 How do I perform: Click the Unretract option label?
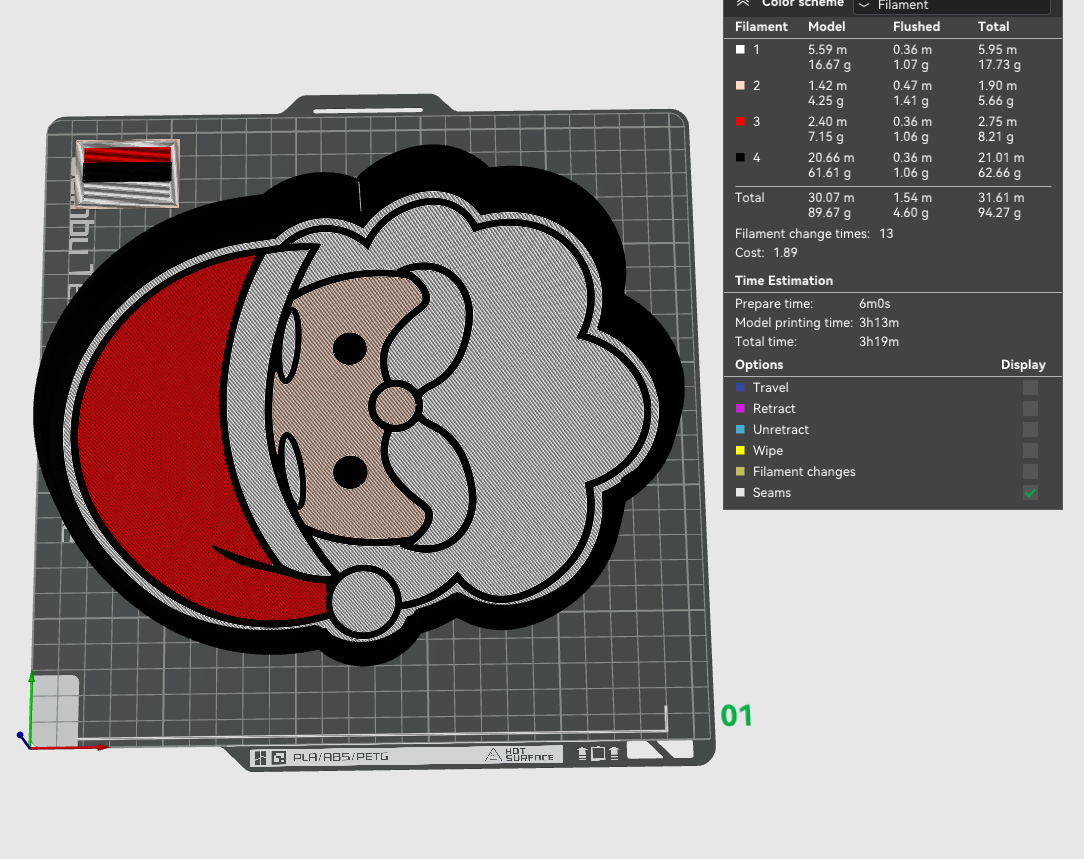tap(781, 430)
